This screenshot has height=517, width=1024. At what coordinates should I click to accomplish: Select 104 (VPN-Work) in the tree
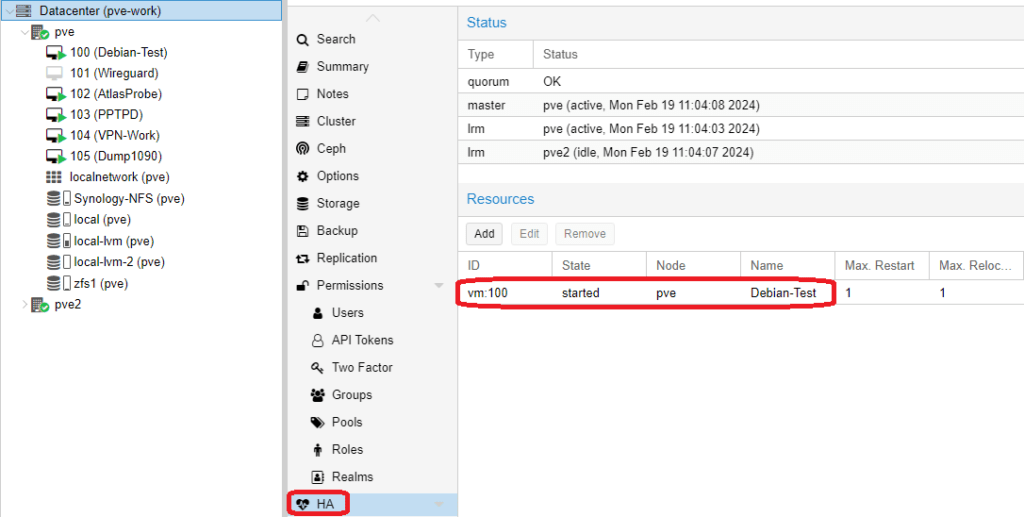pyautogui.click(x=115, y=136)
